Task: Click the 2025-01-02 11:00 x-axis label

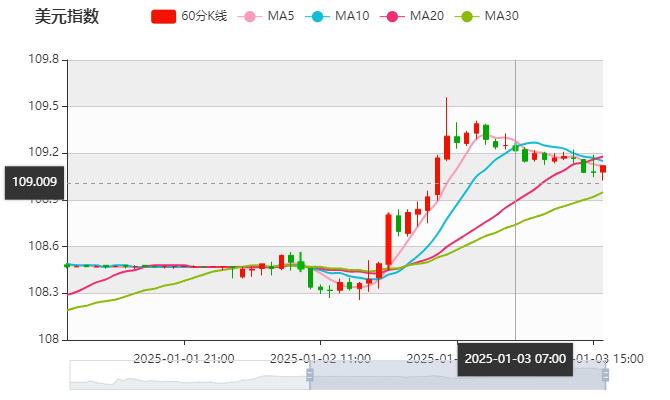Action: [x=321, y=357]
